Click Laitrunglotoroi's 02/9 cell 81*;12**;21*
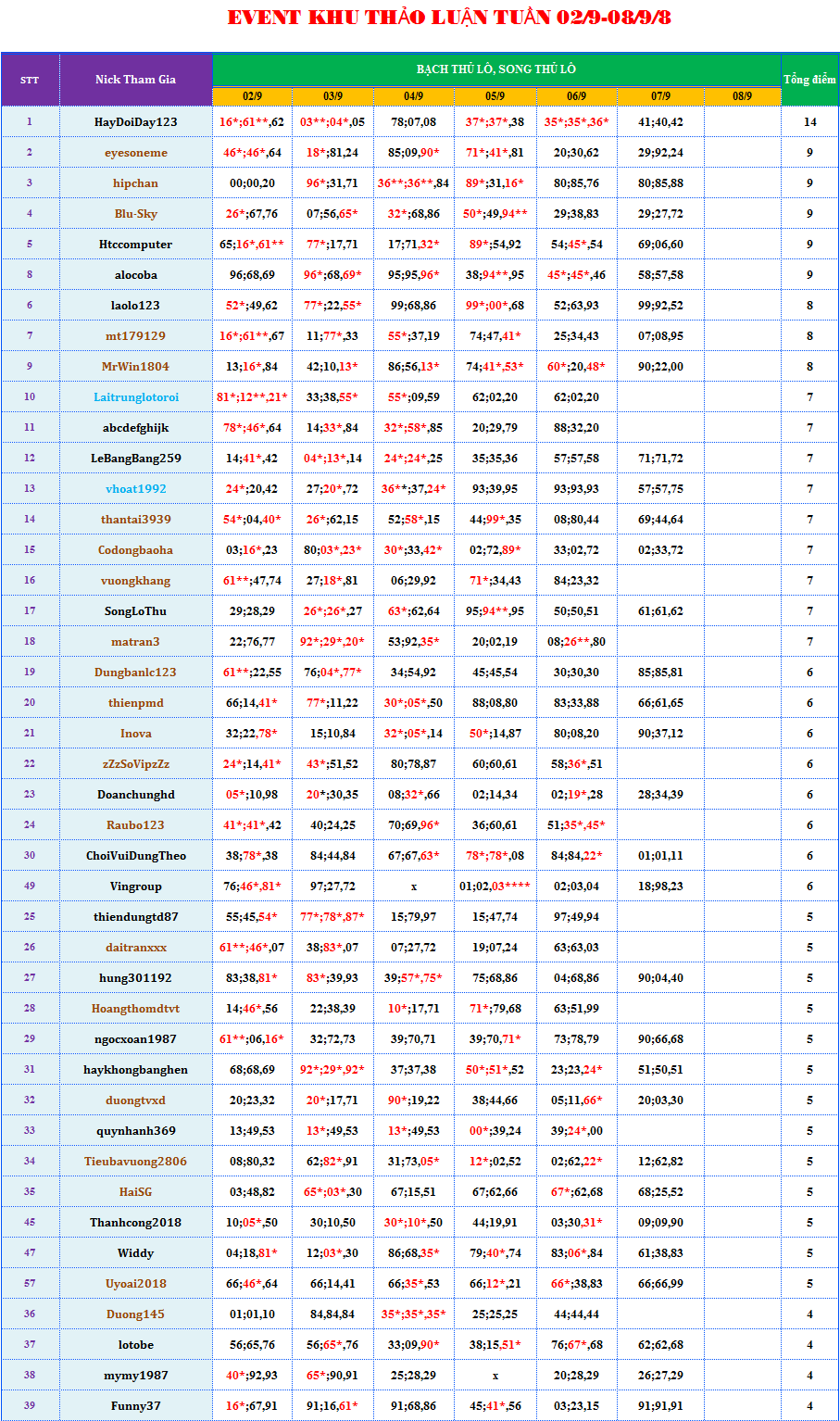Viewport: 840px width, 1421px height. click(x=252, y=397)
